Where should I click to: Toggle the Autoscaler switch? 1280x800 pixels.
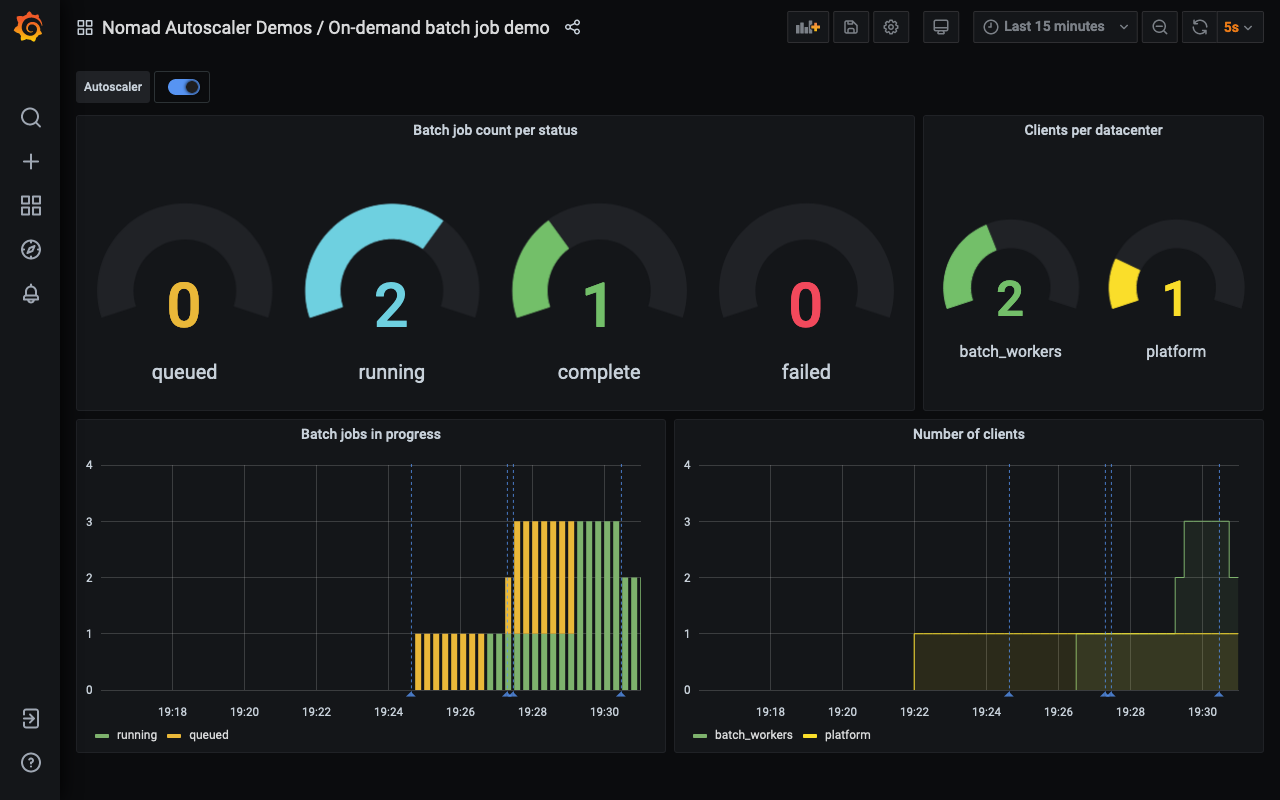pyautogui.click(x=184, y=87)
